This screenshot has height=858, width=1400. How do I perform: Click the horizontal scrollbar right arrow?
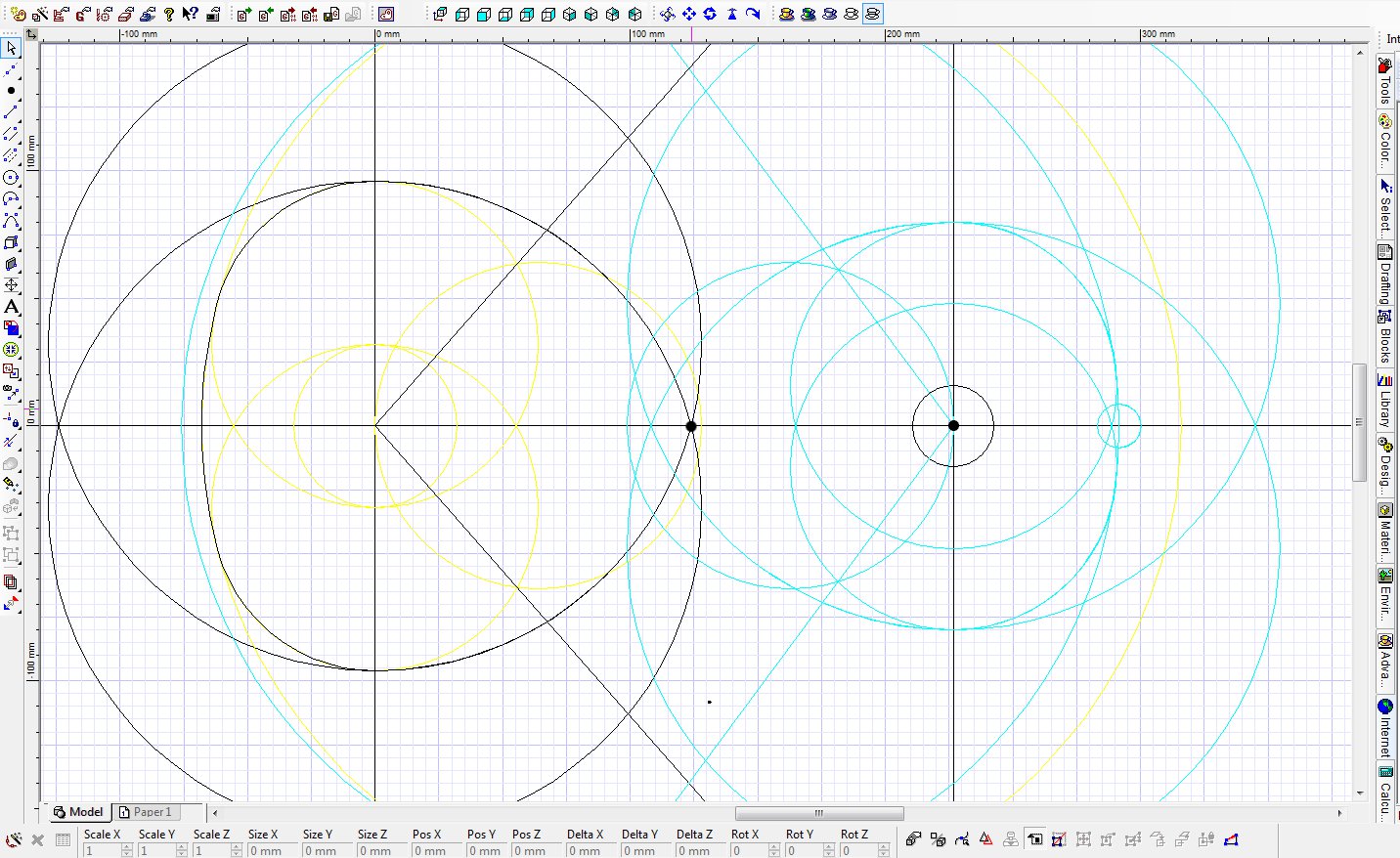click(1340, 813)
